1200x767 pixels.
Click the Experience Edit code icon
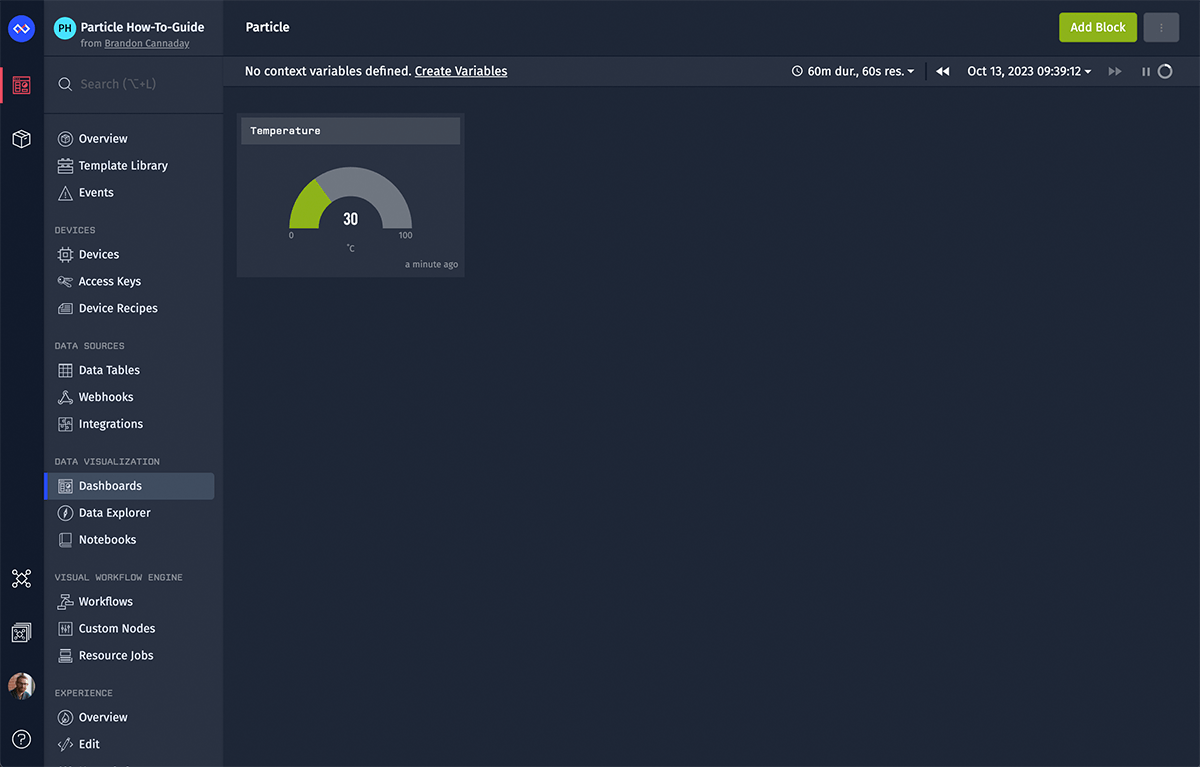click(65, 744)
